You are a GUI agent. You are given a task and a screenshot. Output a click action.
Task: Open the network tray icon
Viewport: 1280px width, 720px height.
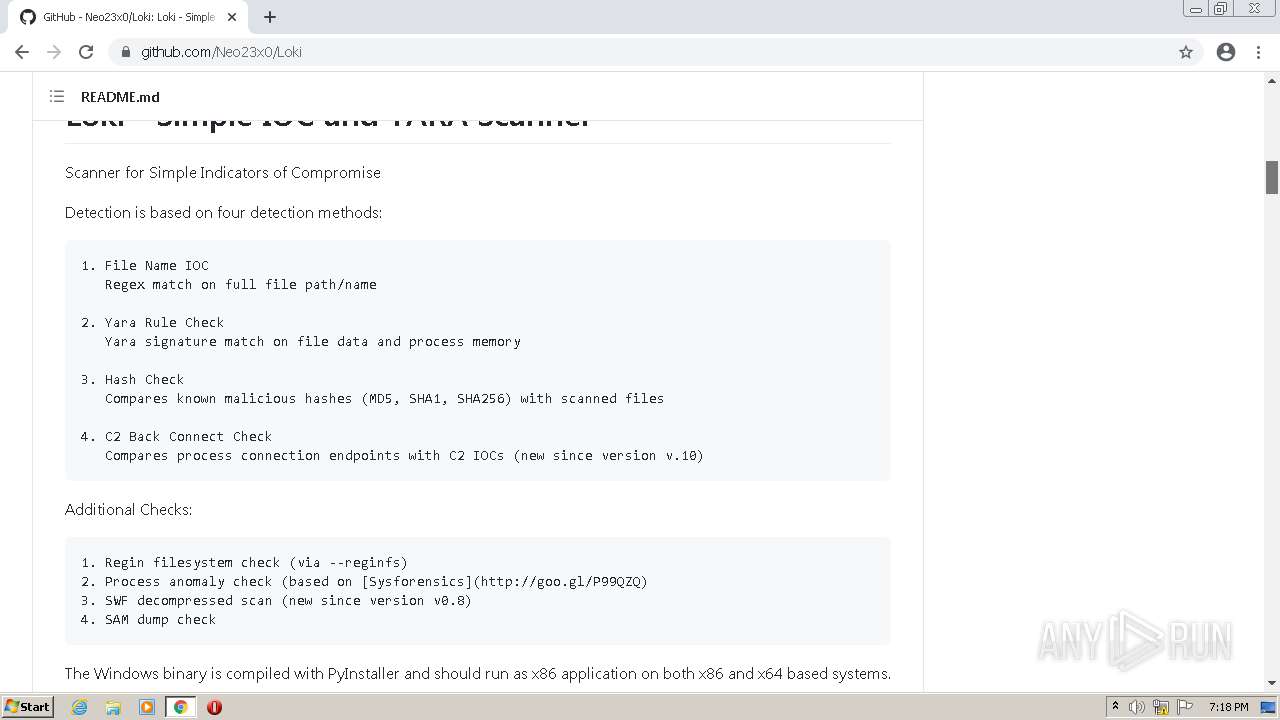[1161, 707]
